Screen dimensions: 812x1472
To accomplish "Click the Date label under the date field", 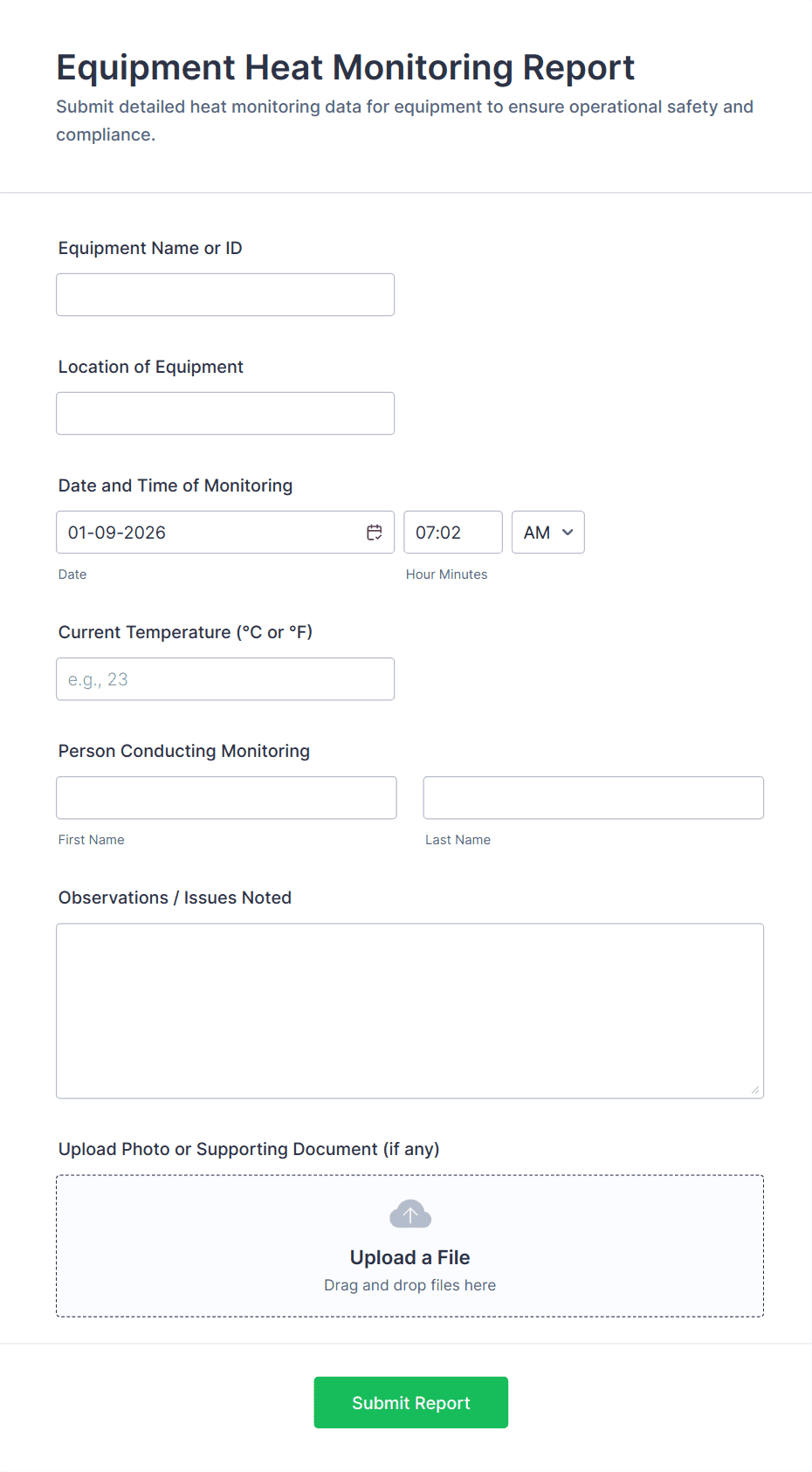I will (72, 574).
